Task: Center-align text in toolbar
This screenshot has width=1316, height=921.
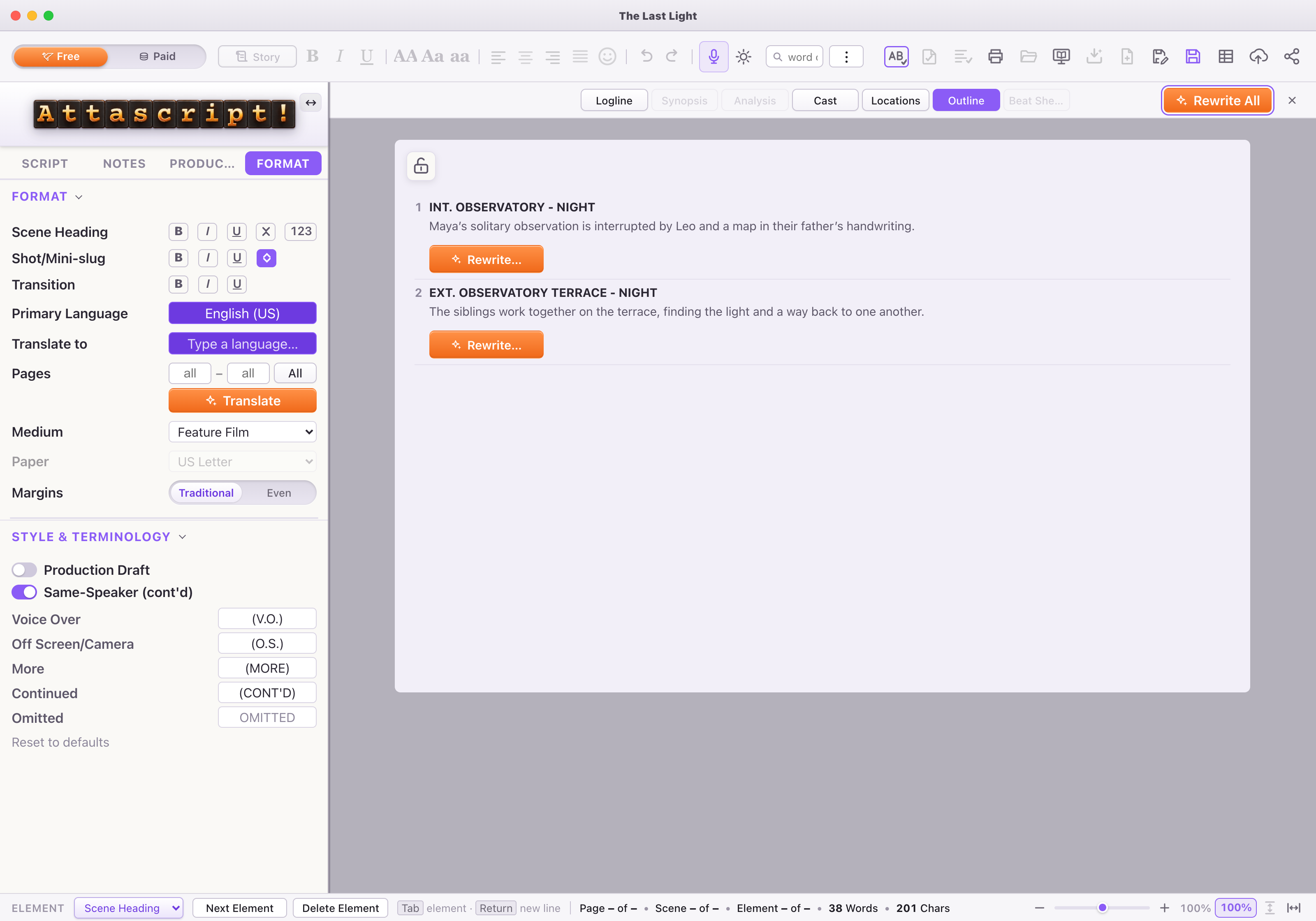Action: pyautogui.click(x=525, y=57)
